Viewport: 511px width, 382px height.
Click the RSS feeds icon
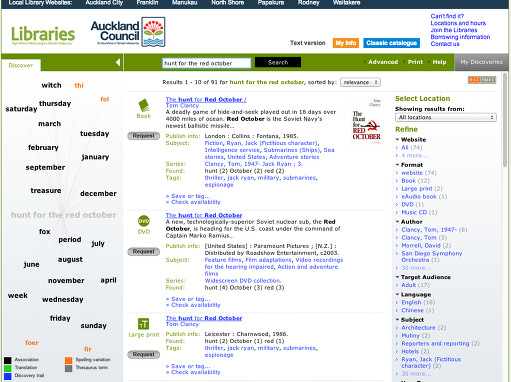click(482, 80)
